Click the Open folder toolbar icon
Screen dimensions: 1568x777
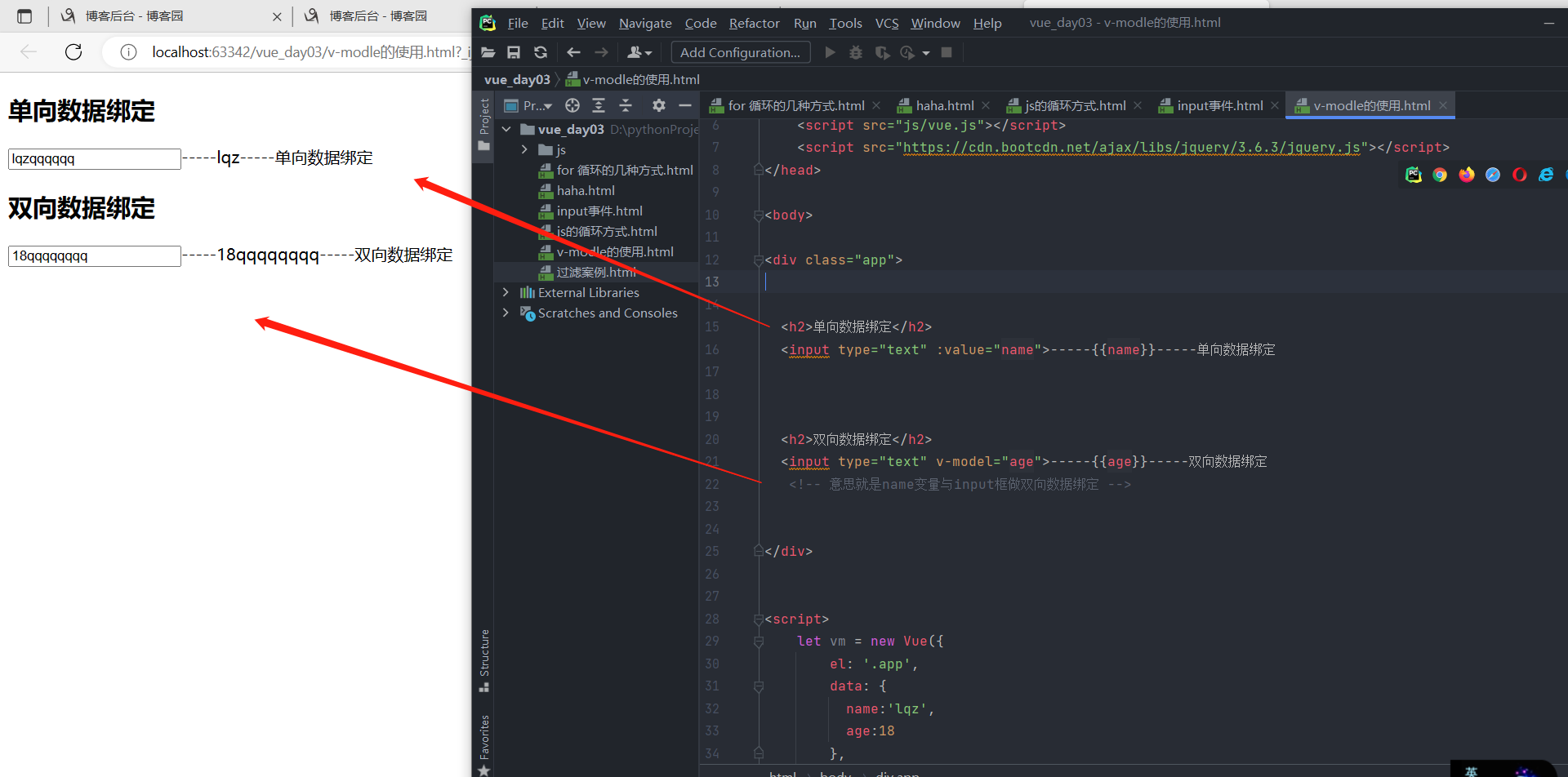(x=488, y=52)
